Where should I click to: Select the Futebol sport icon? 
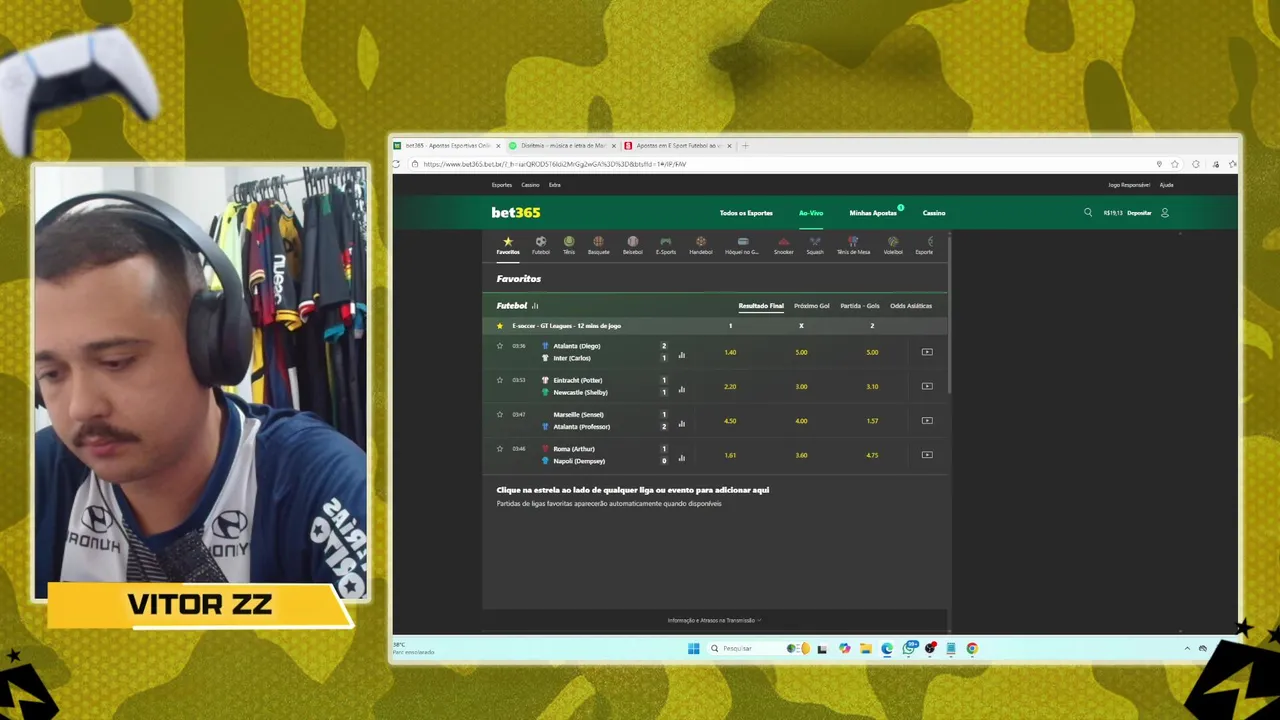[x=541, y=245]
